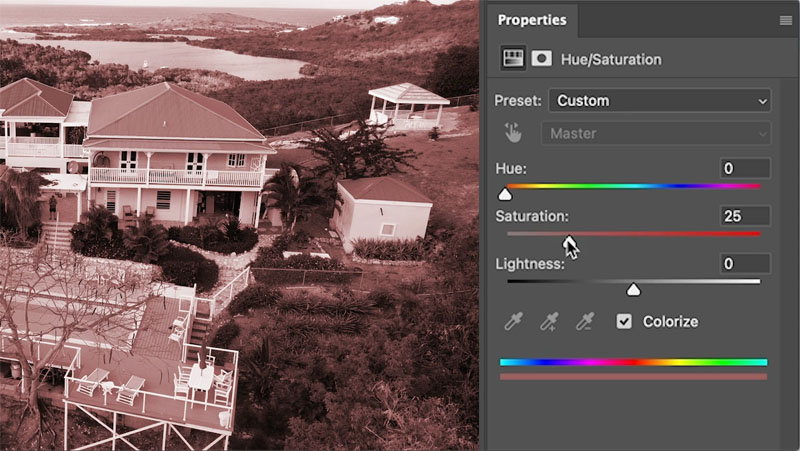Screen dimensions: 800x451
Task: Click the reddish output color bar
Action: coord(634,377)
